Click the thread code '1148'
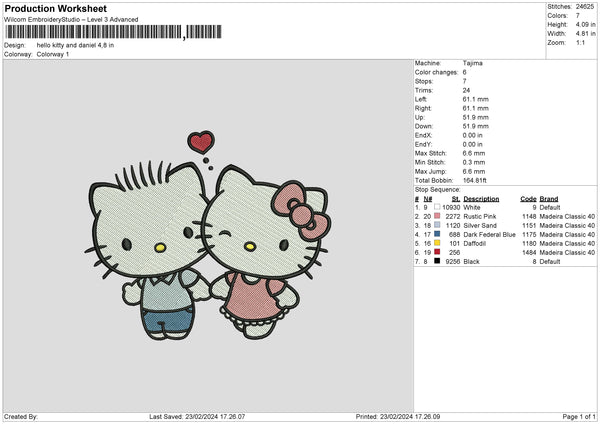The width and height of the screenshot is (600, 424). coord(529,217)
